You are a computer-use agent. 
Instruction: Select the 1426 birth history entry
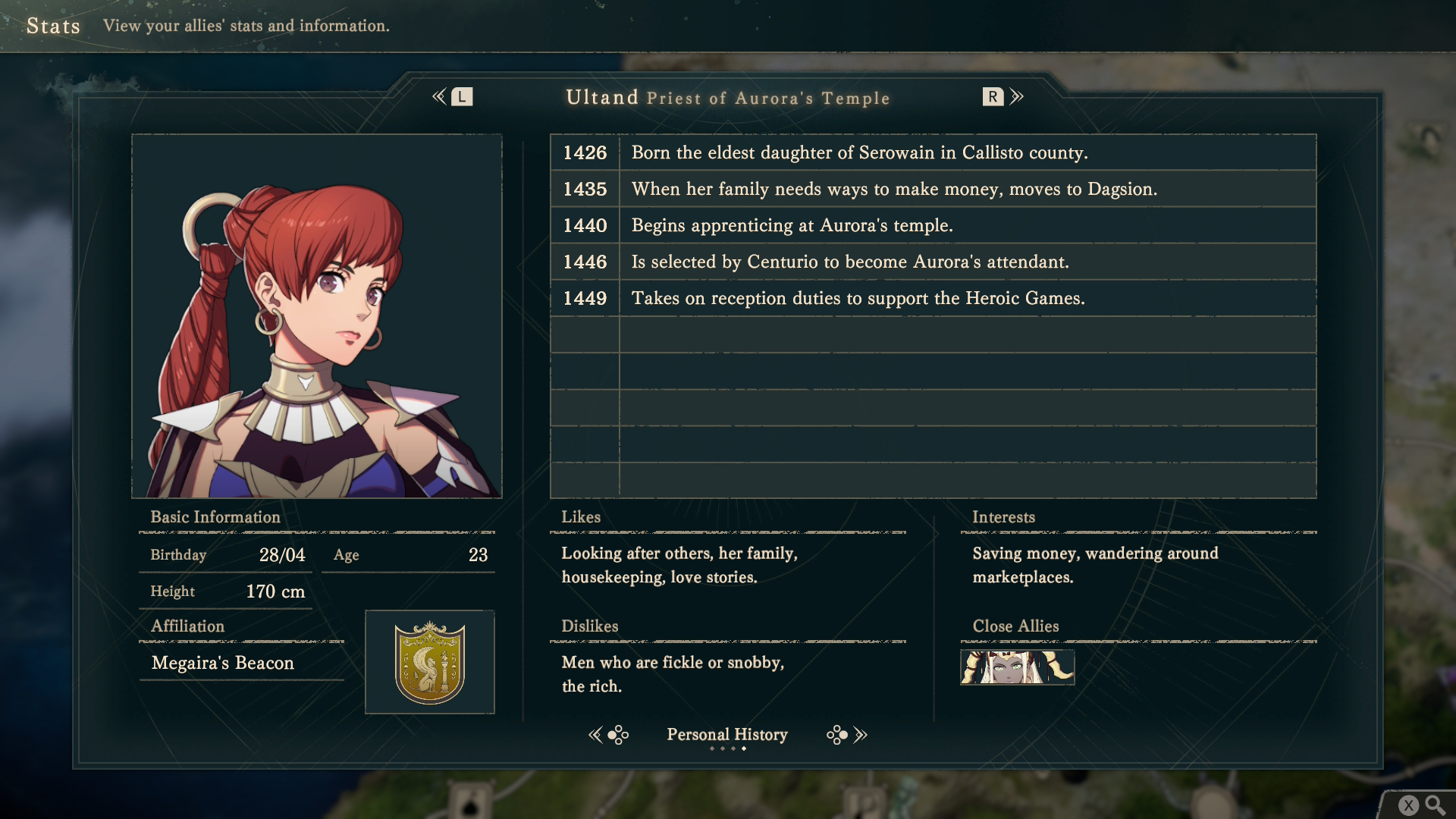pos(934,152)
